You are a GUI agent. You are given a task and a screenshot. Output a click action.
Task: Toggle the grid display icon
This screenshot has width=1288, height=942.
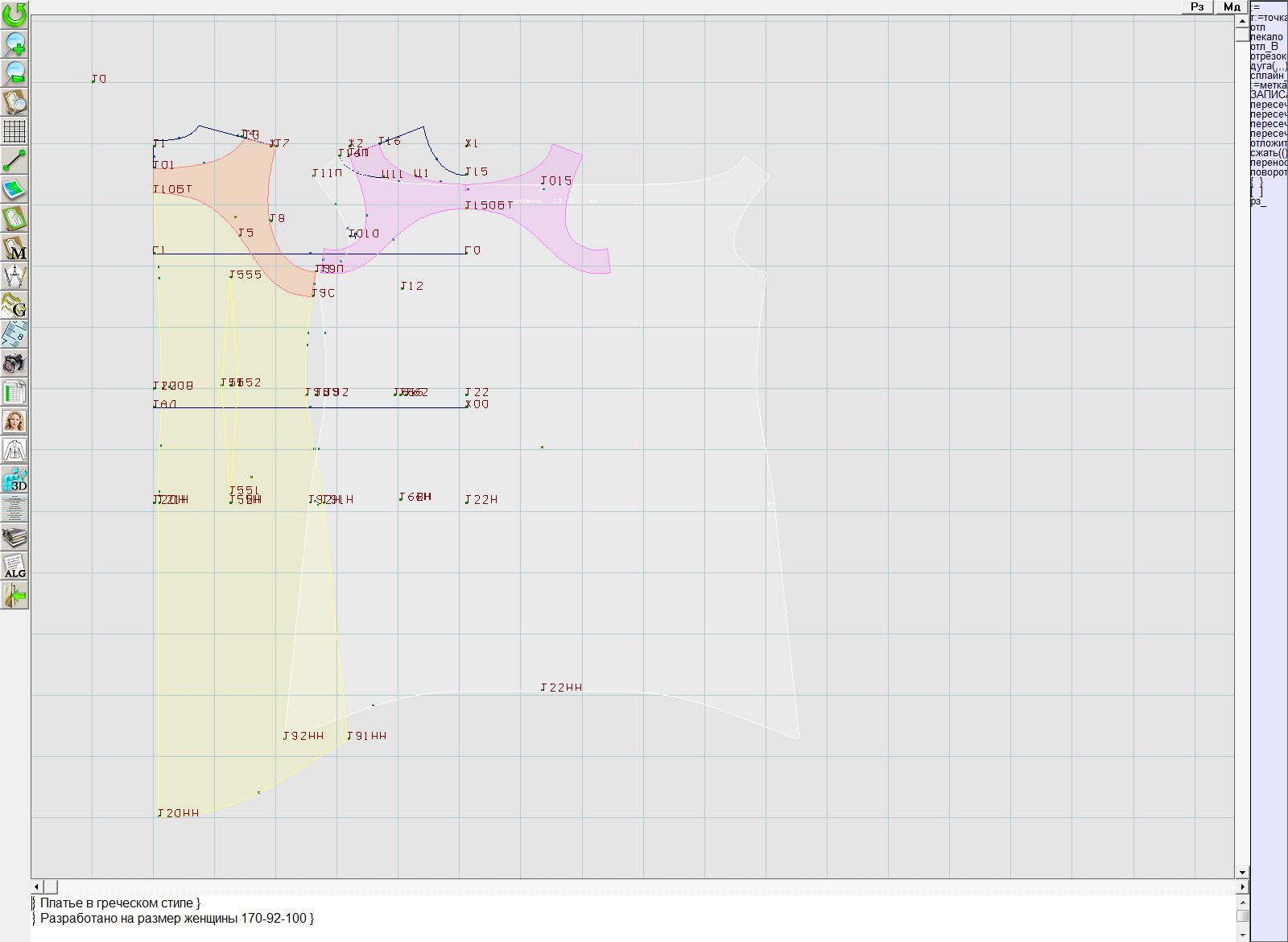pos(14,130)
